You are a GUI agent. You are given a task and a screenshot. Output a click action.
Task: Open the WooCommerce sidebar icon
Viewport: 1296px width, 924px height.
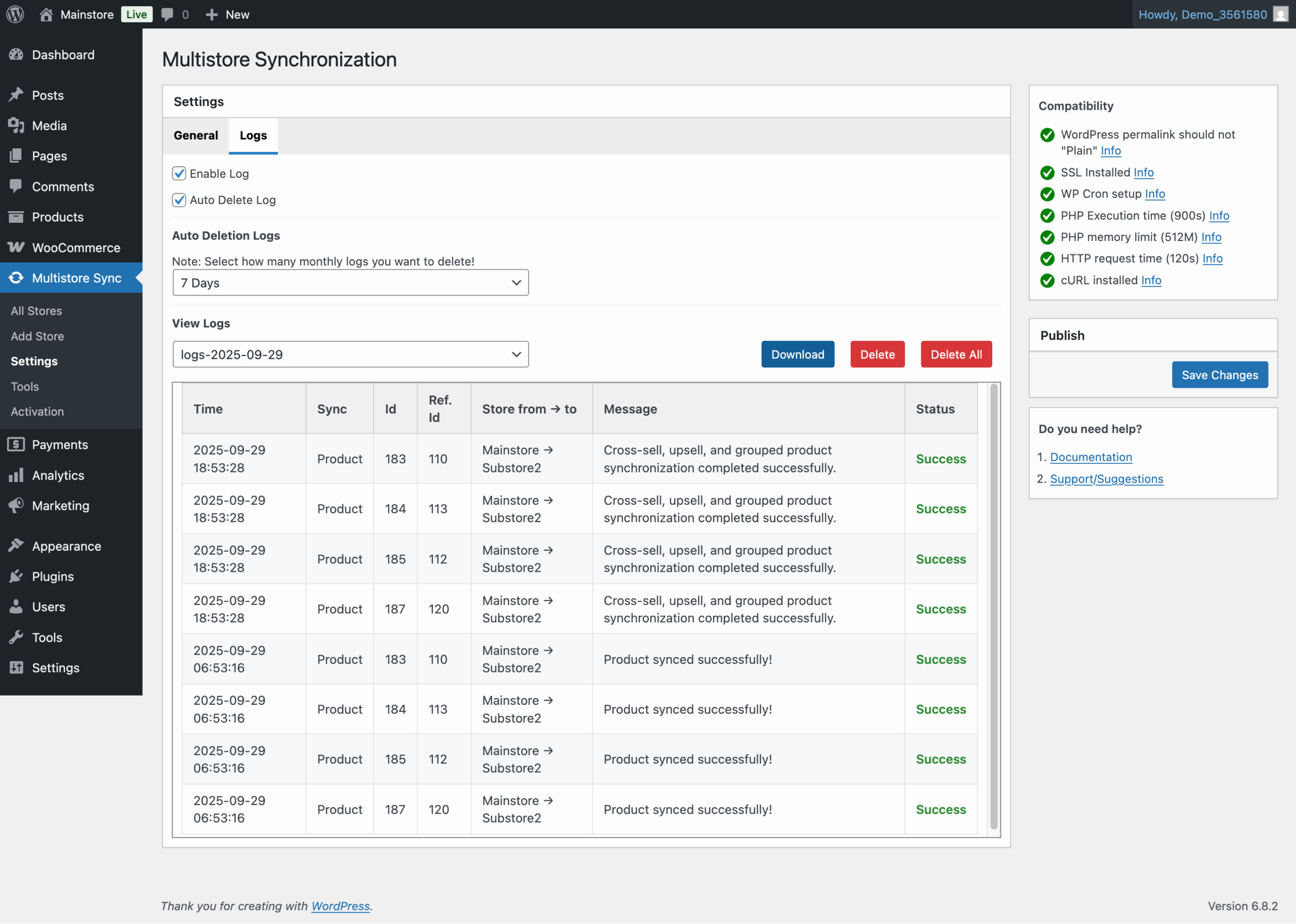pyautogui.click(x=16, y=248)
